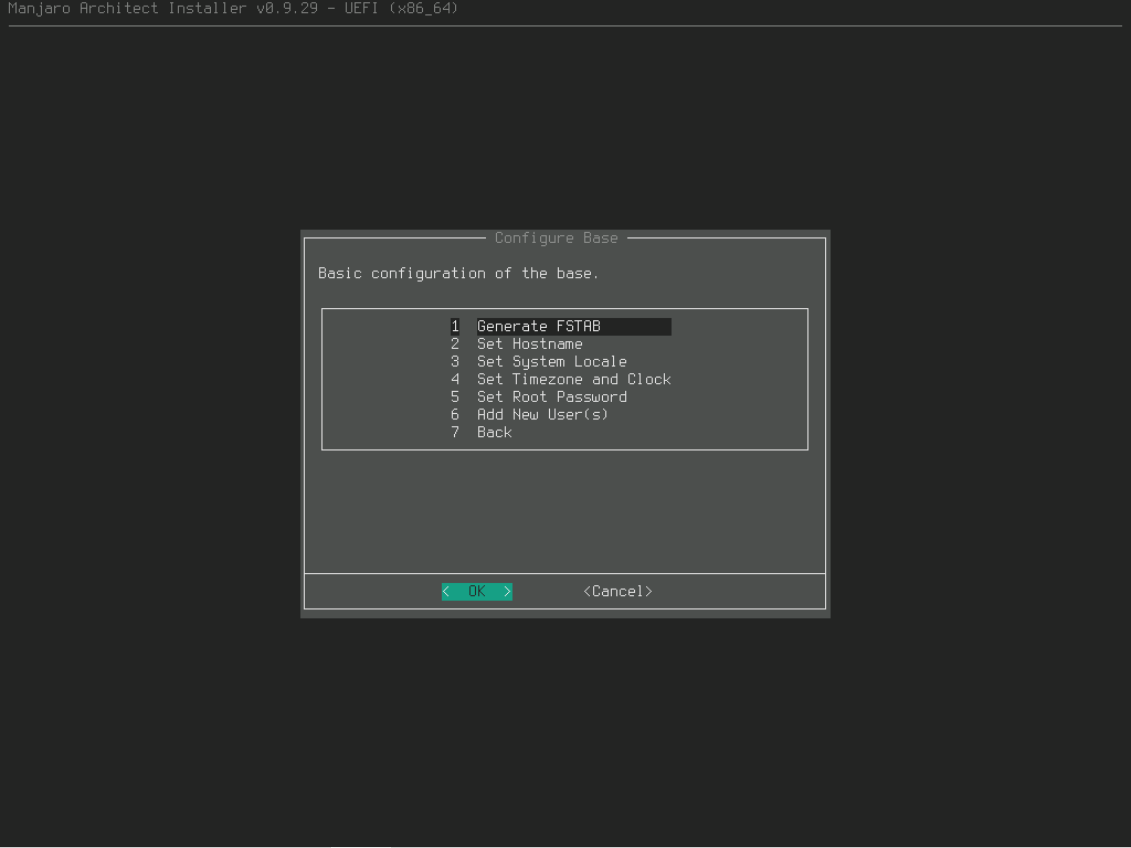Image resolution: width=1131 pixels, height=848 pixels.
Task: Click the Manjaro Architect Installer header text
Action: pyautogui.click(x=233, y=9)
